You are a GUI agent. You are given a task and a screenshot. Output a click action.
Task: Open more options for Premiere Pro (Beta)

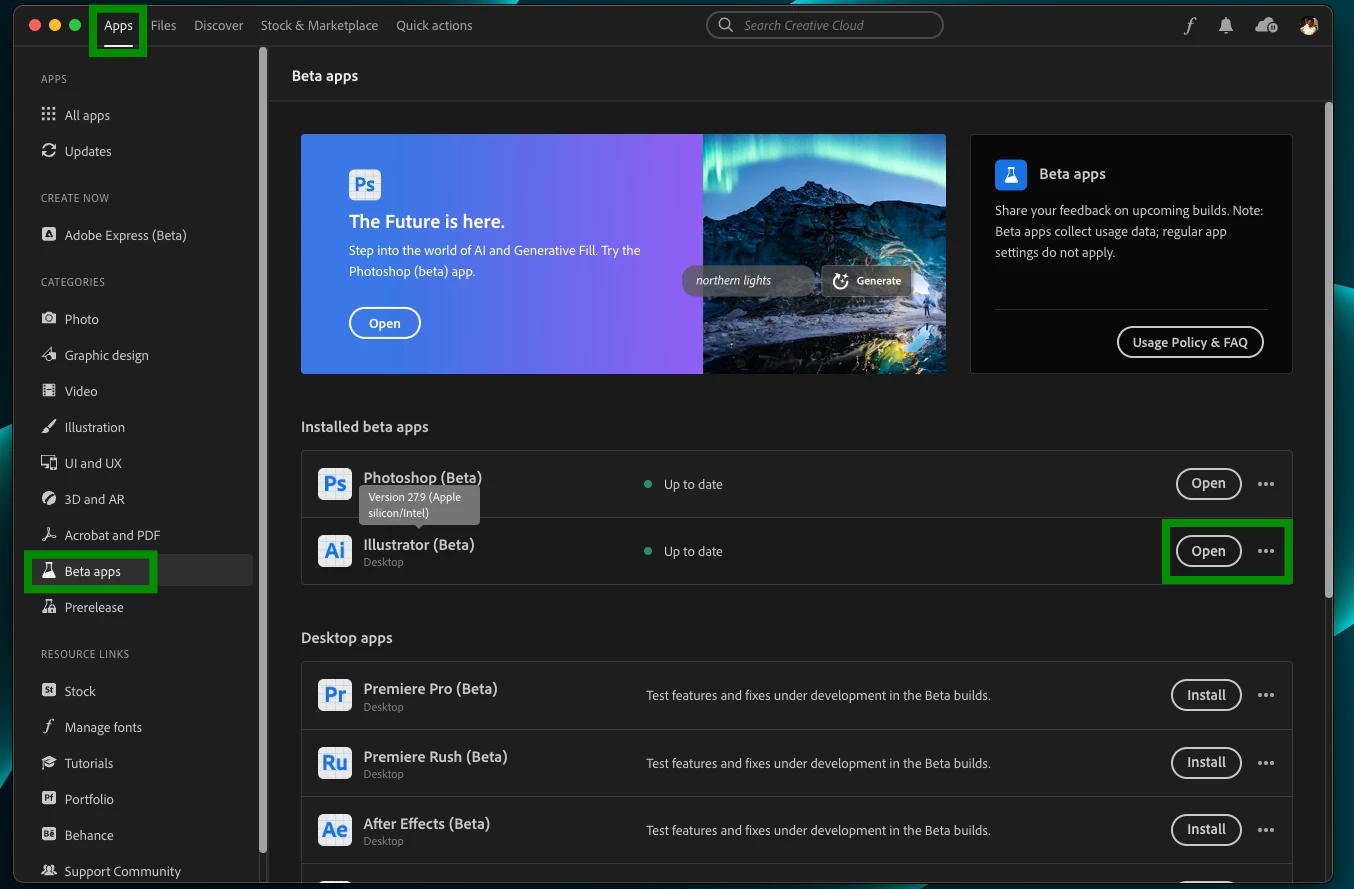coord(1266,695)
